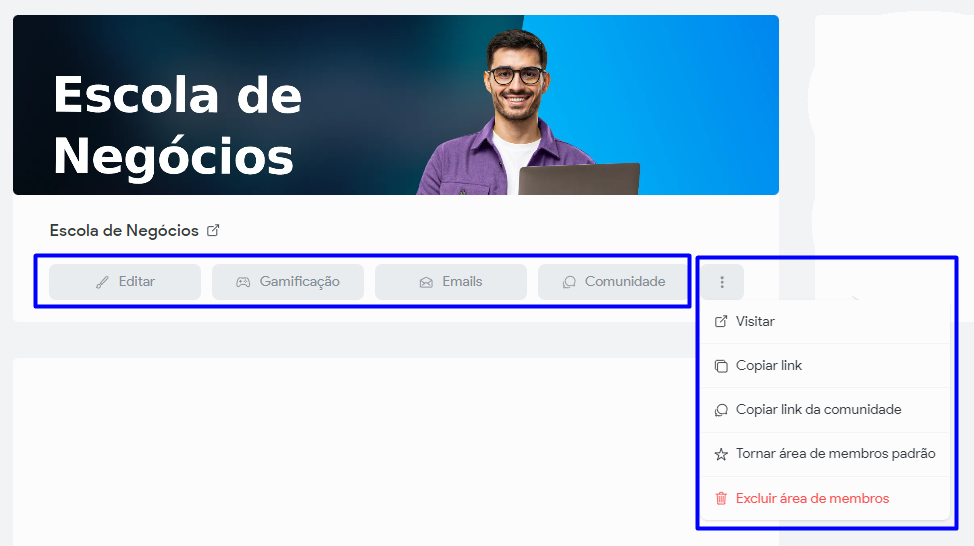Screen dimensions: 974x546
Task: Click the external link icon beside Escola de Negócios
Action: [213, 230]
